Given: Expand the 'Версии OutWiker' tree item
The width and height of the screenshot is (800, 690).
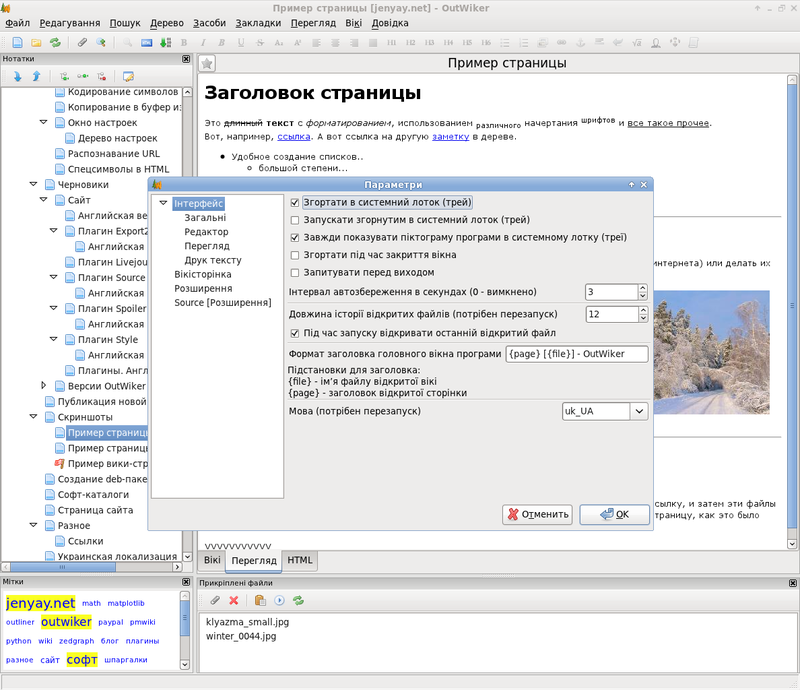Looking at the screenshot, I should click(x=42, y=386).
